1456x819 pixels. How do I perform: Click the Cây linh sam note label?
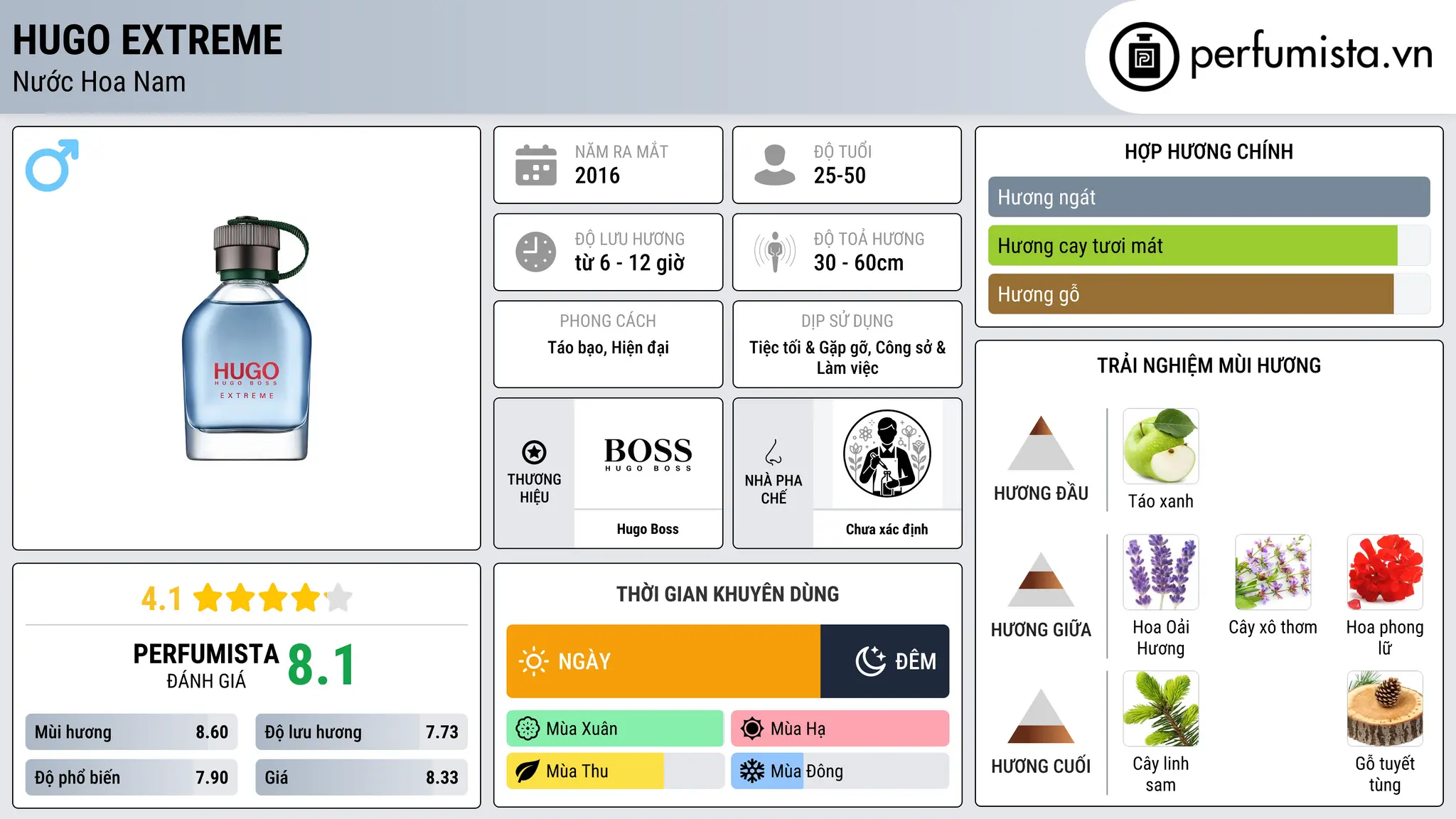click(x=1160, y=774)
